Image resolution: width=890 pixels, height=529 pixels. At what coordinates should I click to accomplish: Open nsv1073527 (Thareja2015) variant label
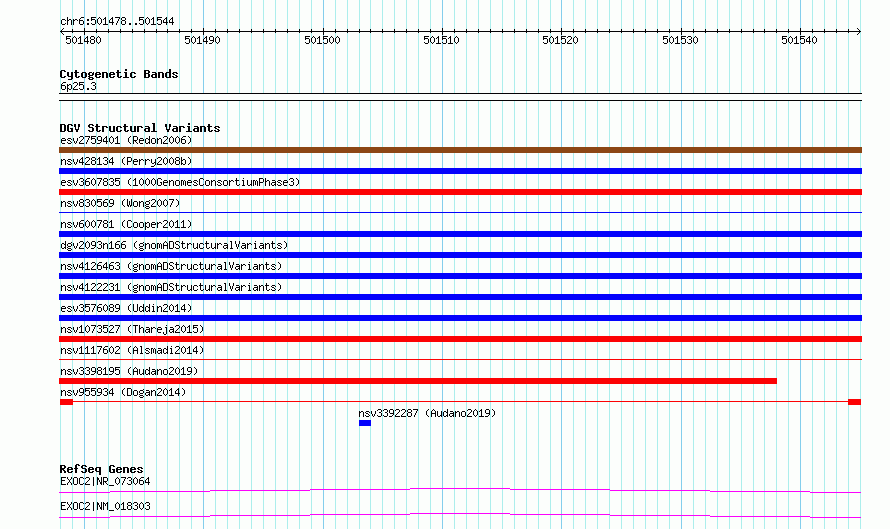tap(132, 329)
